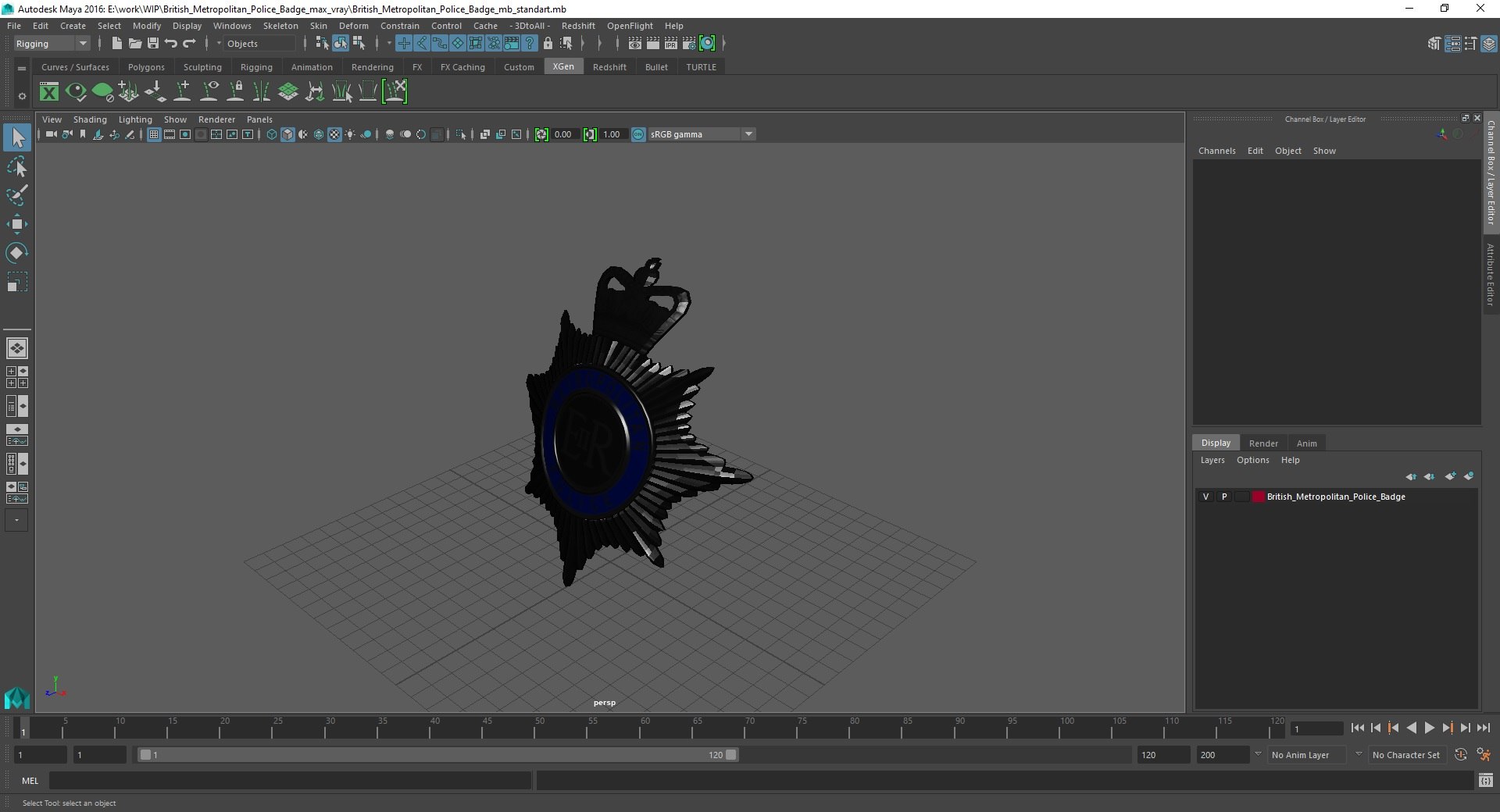Expand the shelf options menu icon
Viewport: 1500px width, 812px height.
22,96
